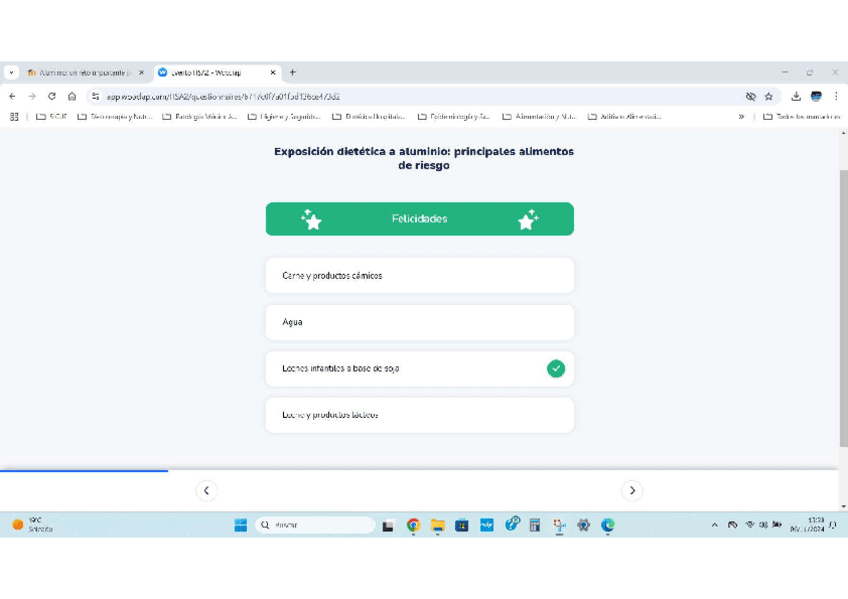Open the notifications bell in taskbar
848x599 pixels.
[x=833, y=525]
